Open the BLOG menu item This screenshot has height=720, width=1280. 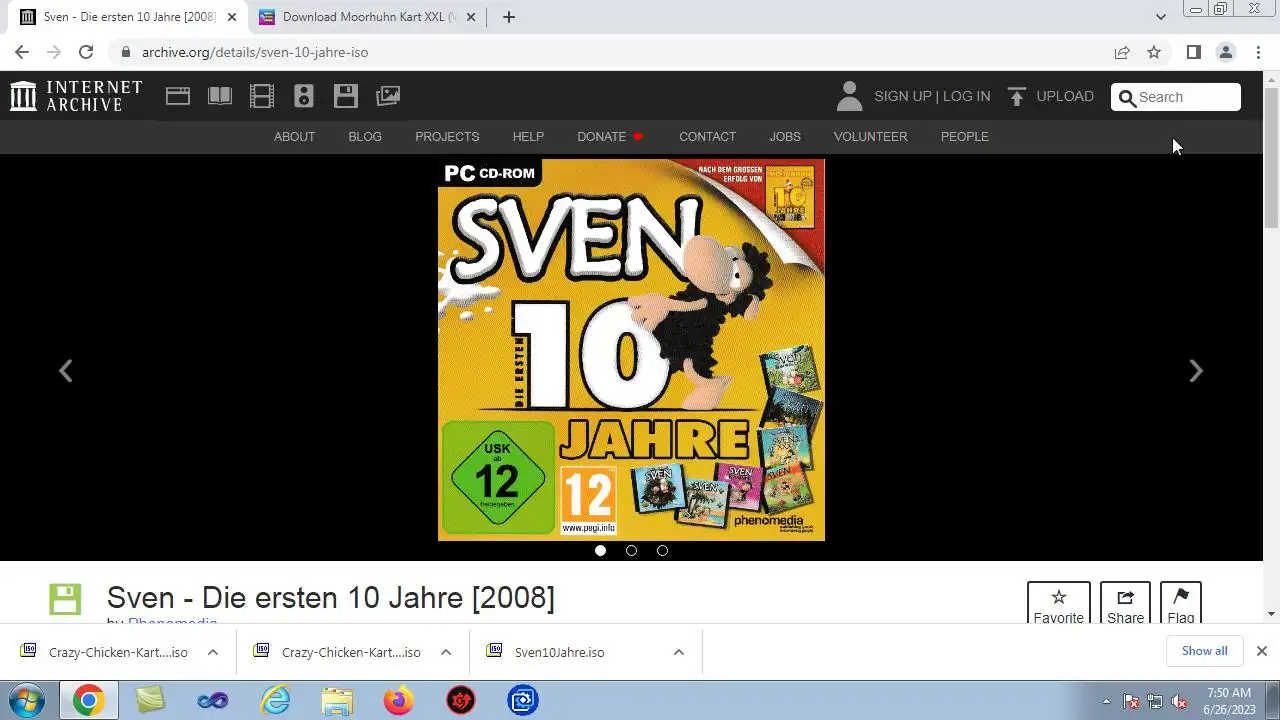point(365,137)
